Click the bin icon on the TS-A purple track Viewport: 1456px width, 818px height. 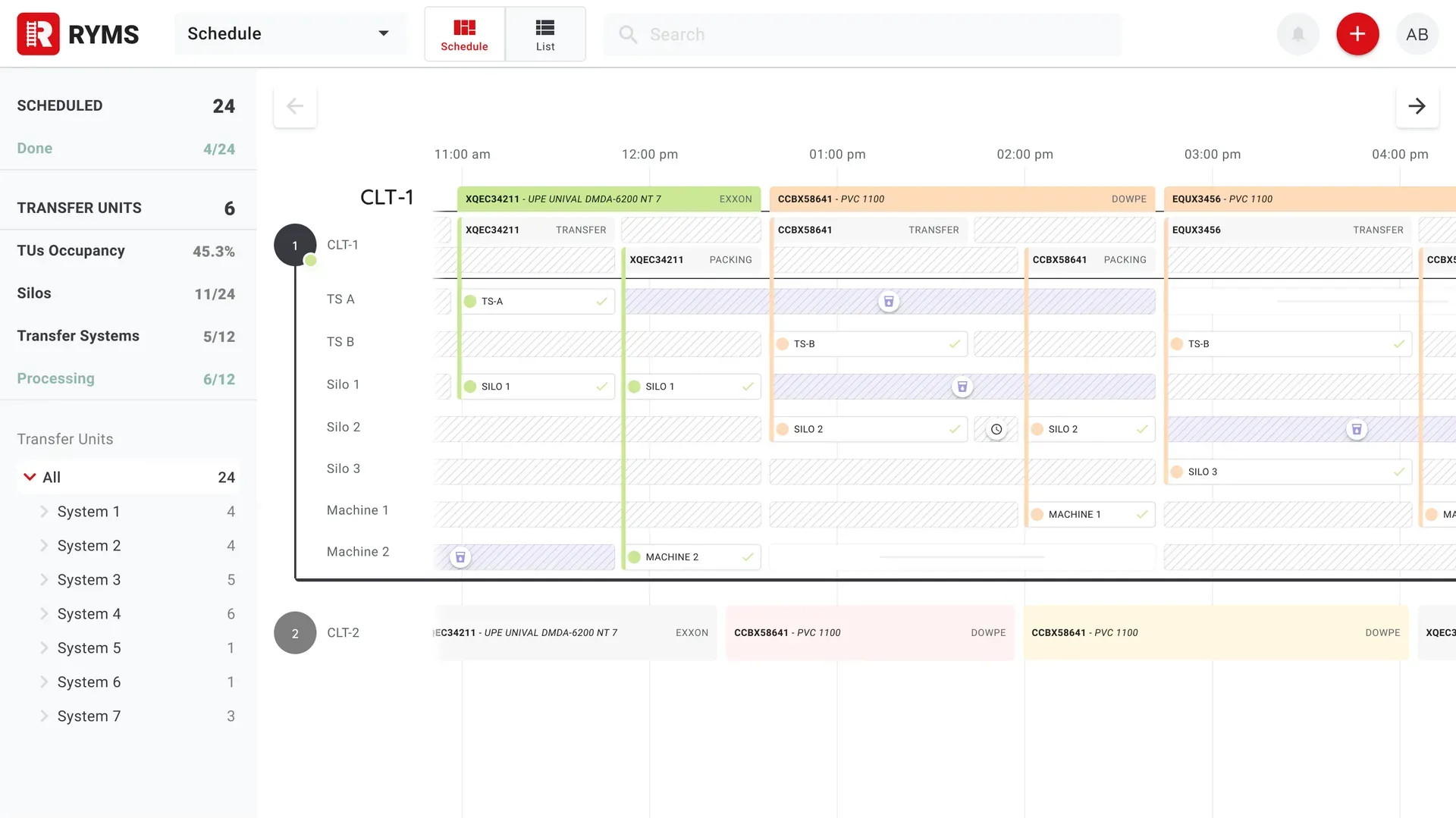pos(889,301)
